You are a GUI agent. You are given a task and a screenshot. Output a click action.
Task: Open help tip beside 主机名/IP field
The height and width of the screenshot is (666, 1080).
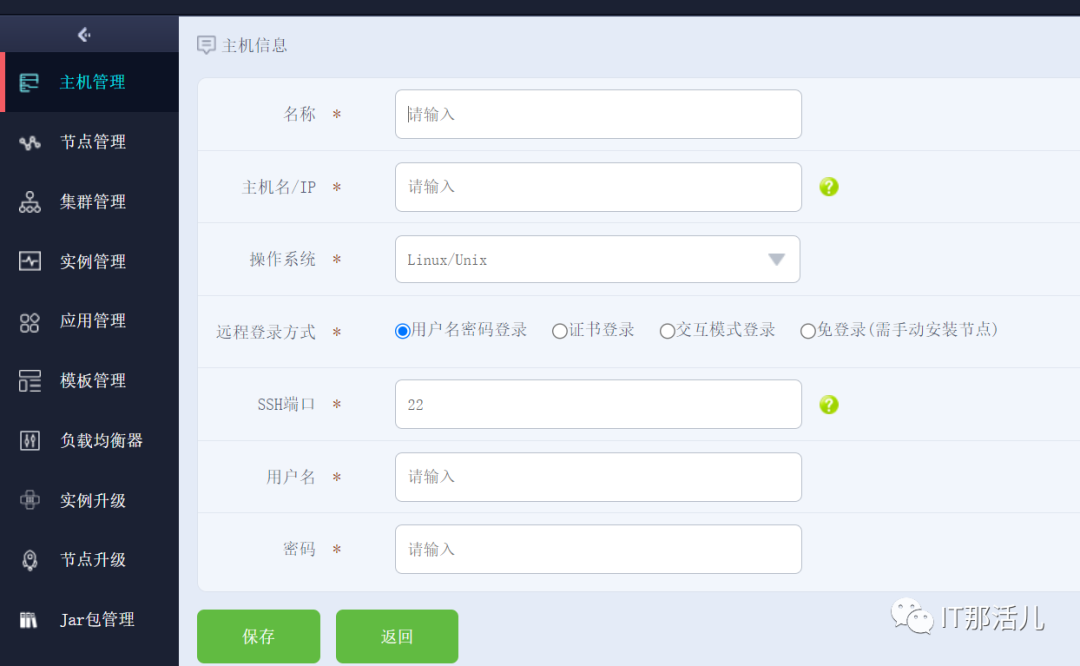click(829, 187)
